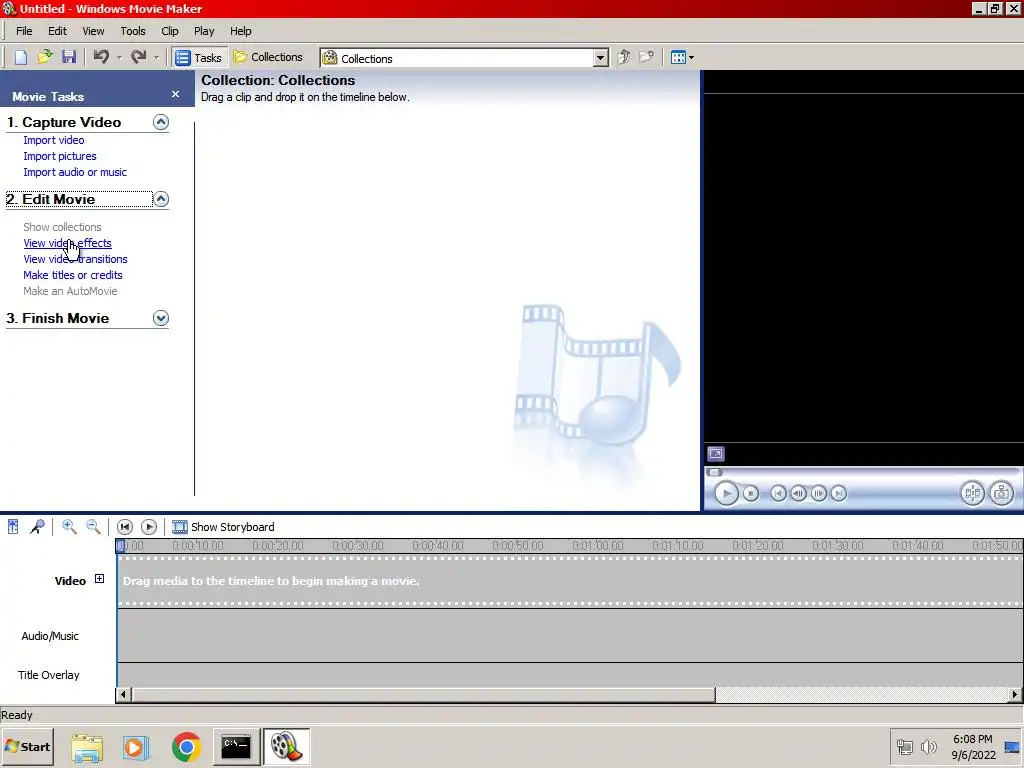The width and height of the screenshot is (1024, 768).
Task: Click the Split Clip icon
Action: tap(972, 494)
